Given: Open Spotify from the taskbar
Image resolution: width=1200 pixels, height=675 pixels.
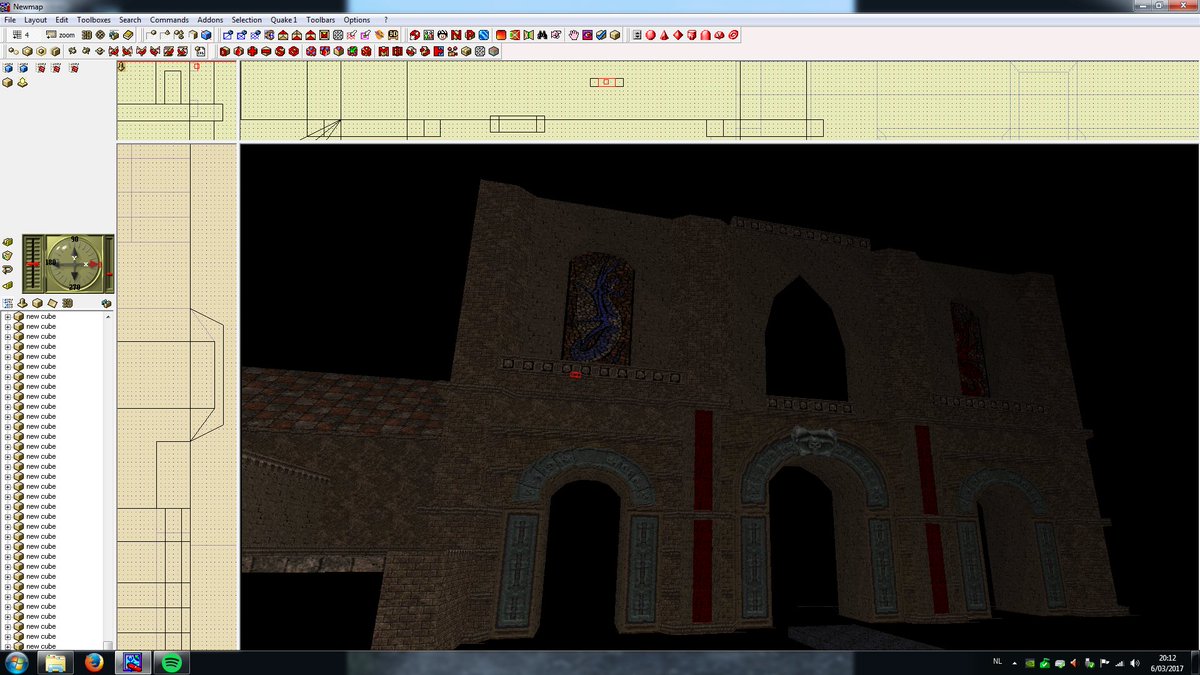Looking at the screenshot, I should pos(171,663).
